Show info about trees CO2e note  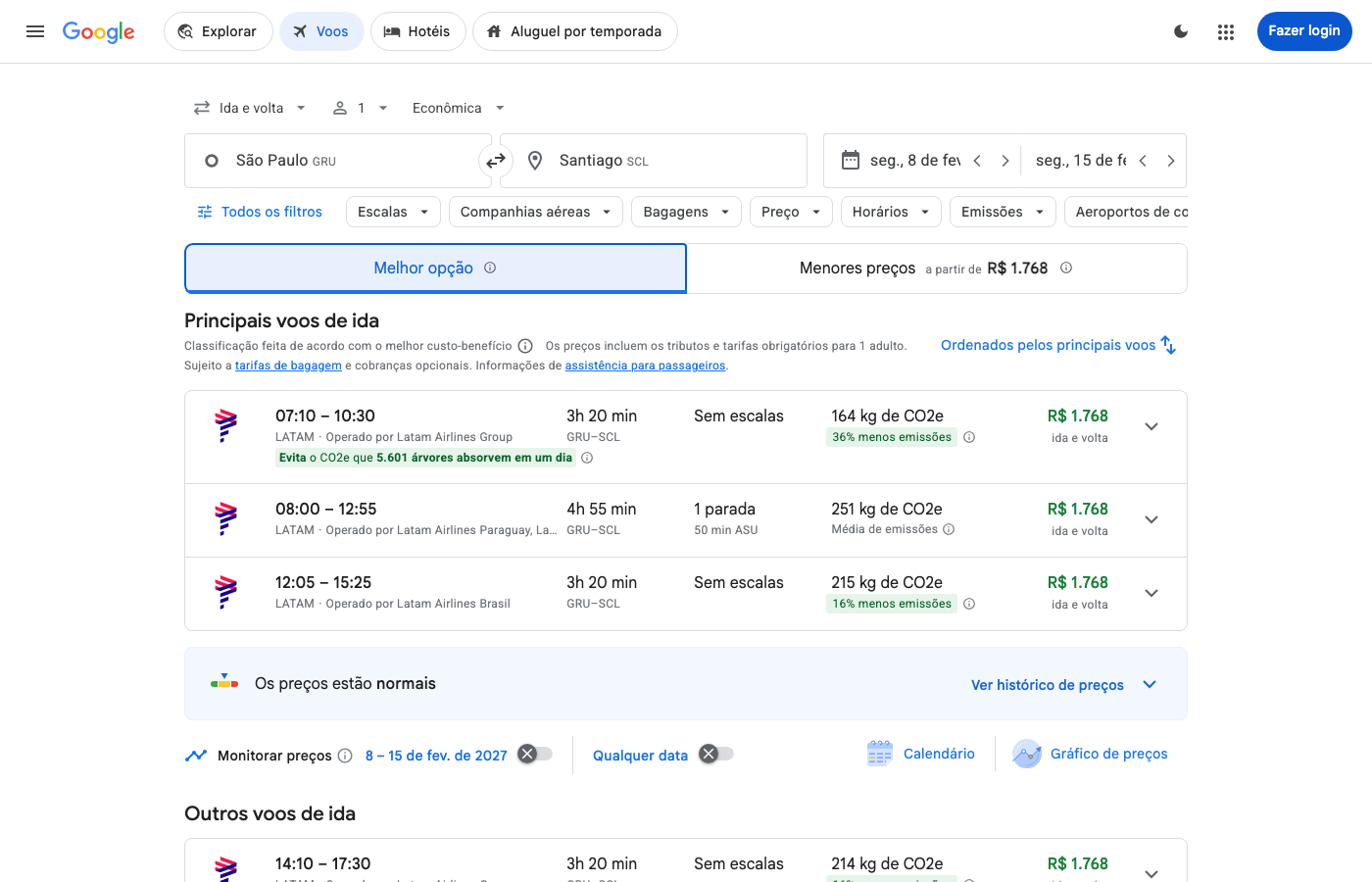pyautogui.click(x=587, y=458)
